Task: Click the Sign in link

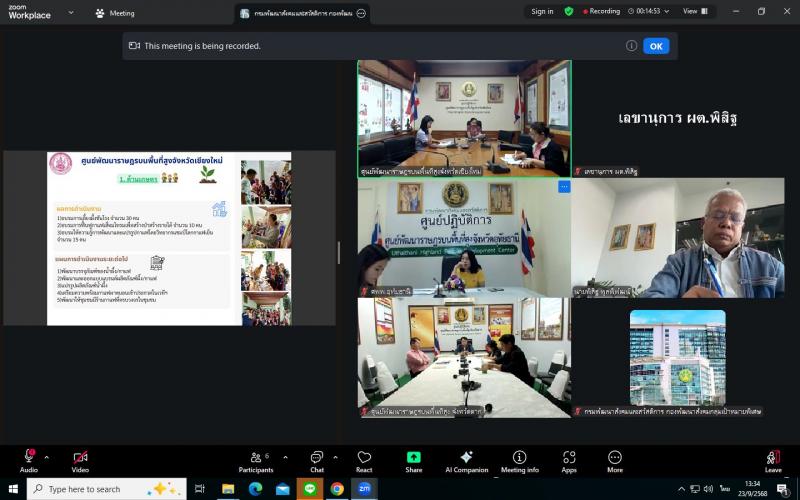Action: (x=542, y=11)
